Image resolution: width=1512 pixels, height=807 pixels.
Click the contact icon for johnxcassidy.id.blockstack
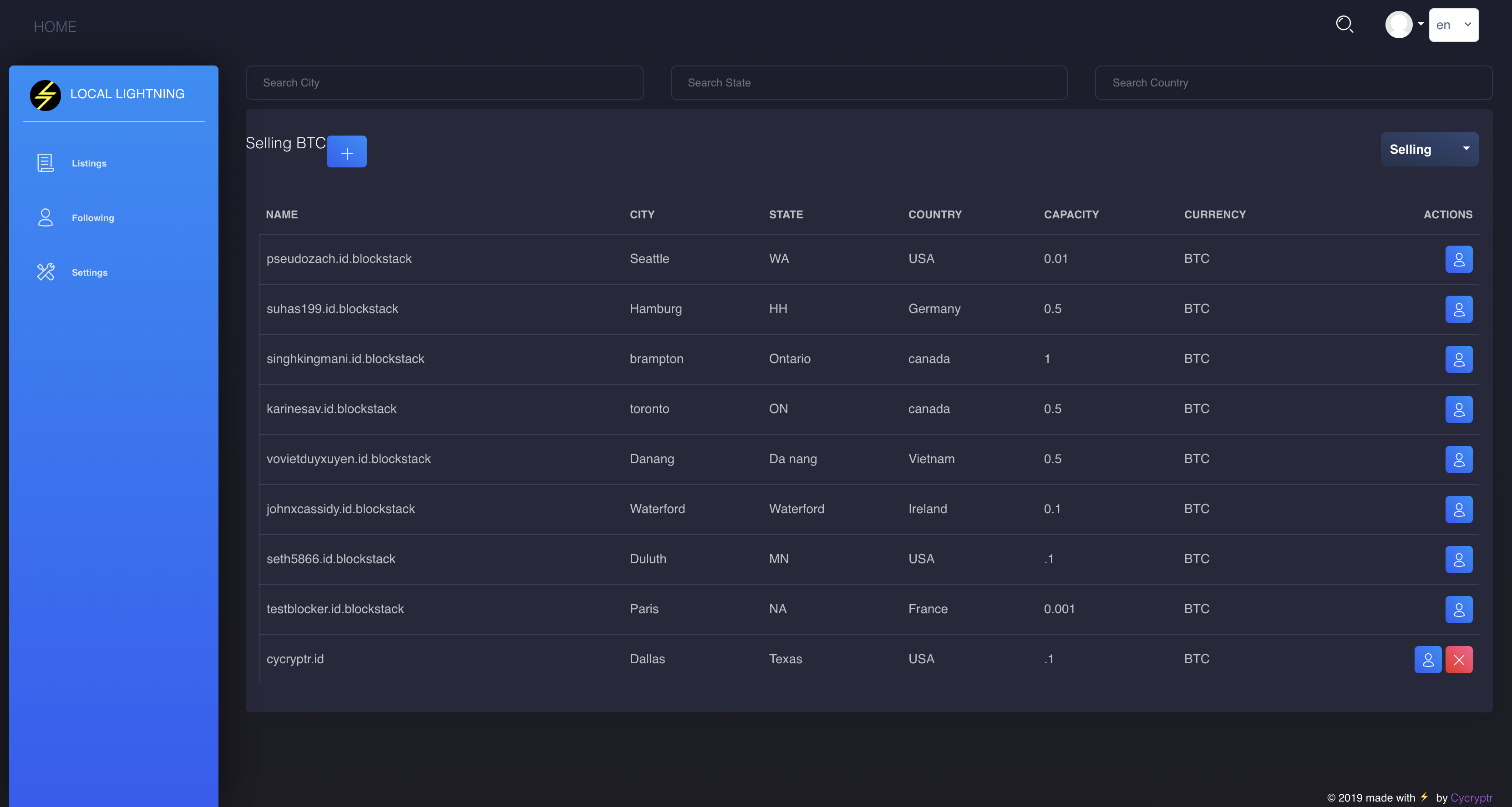click(1459, 509)
